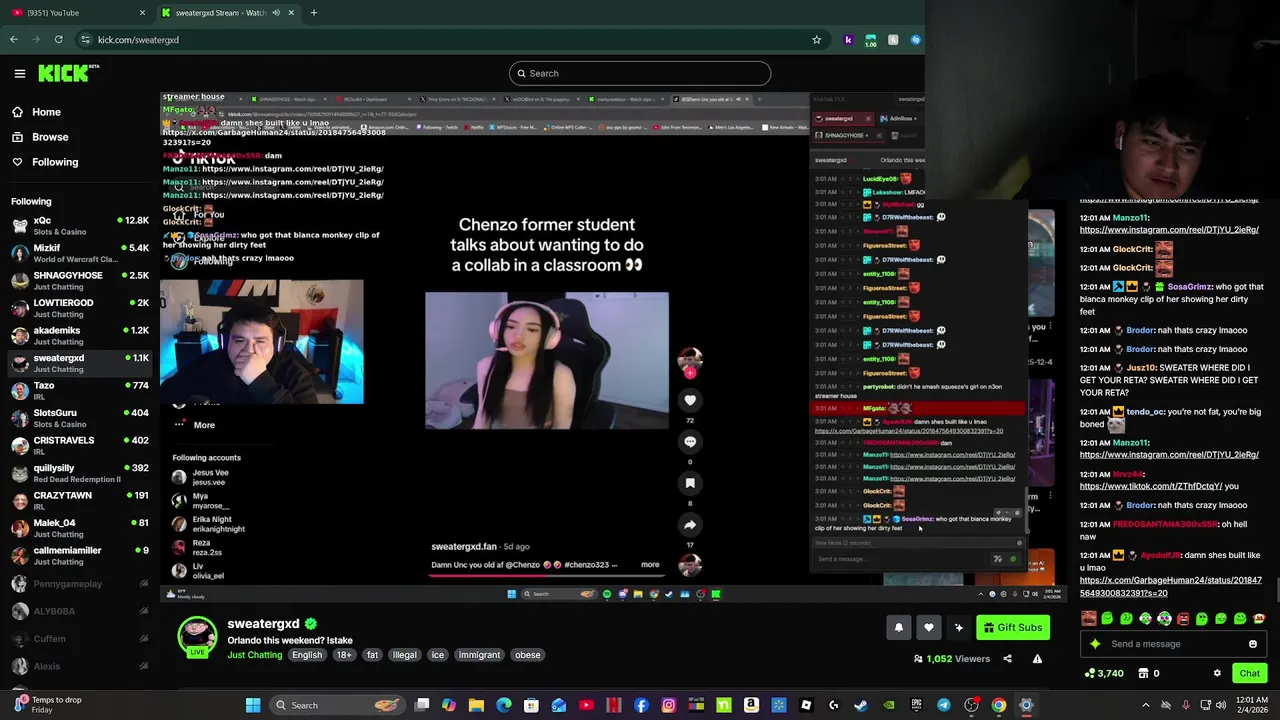1280x720 pixels.
Task: Open Epic Games Launcher from taskbar
Action: click(916, 706)
